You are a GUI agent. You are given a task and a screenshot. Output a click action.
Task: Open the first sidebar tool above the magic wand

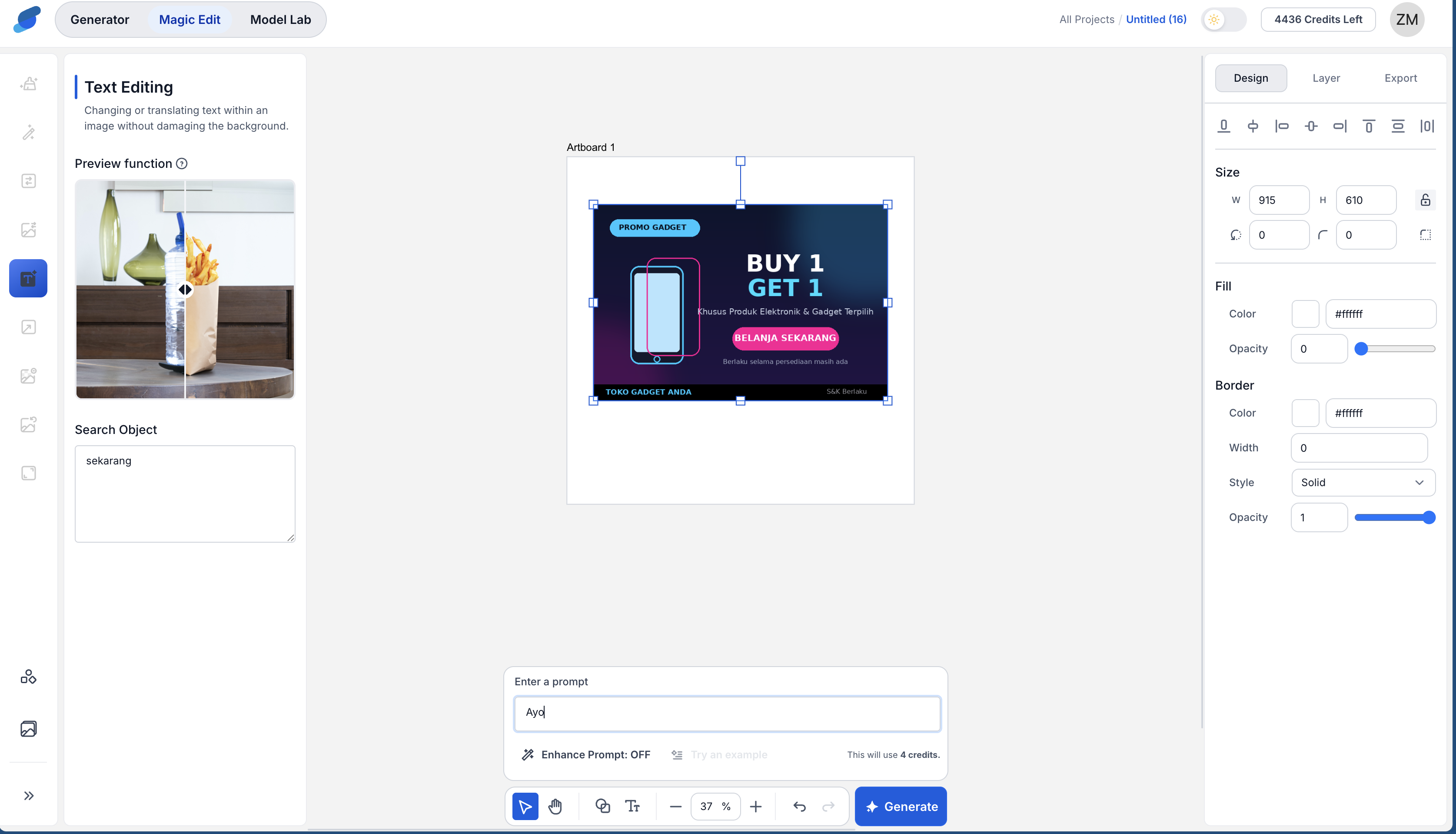(x=29, y=83)
